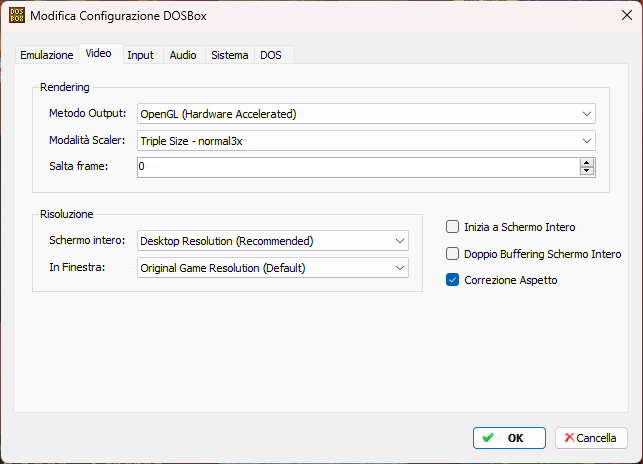The width and height of the screenshot is (643, 464).
Task: Close the Modifica Configurazione DOSBox window
Action: click(627, 16)
